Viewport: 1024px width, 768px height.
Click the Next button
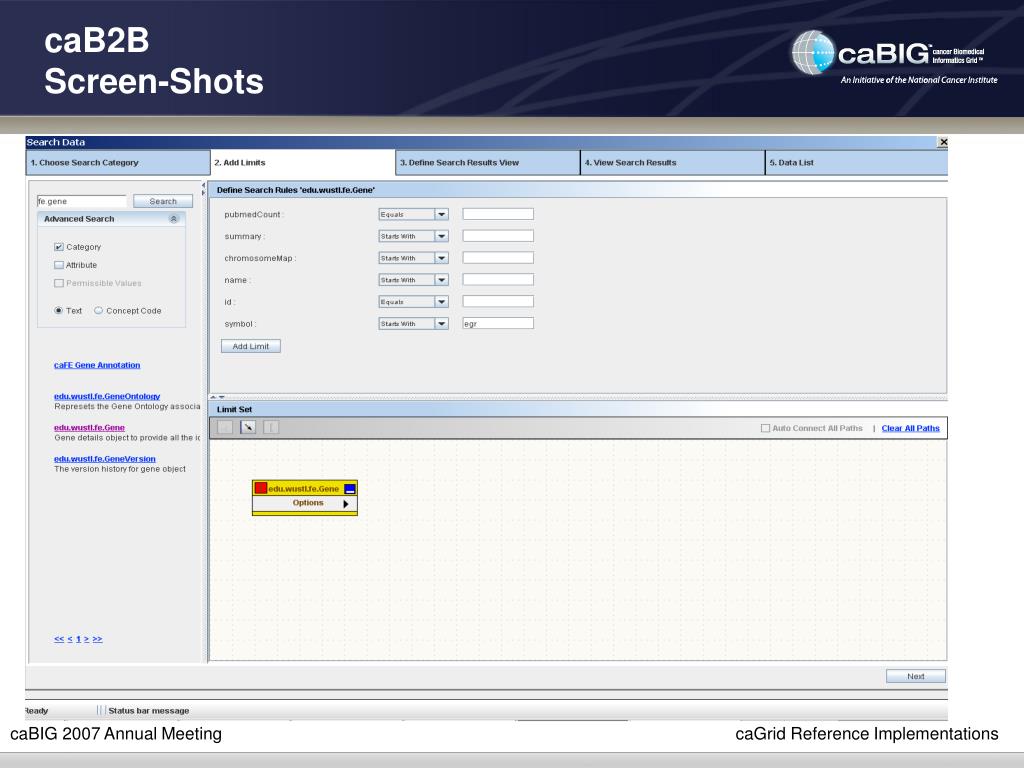pyautogui.click(x=916, y=676)
